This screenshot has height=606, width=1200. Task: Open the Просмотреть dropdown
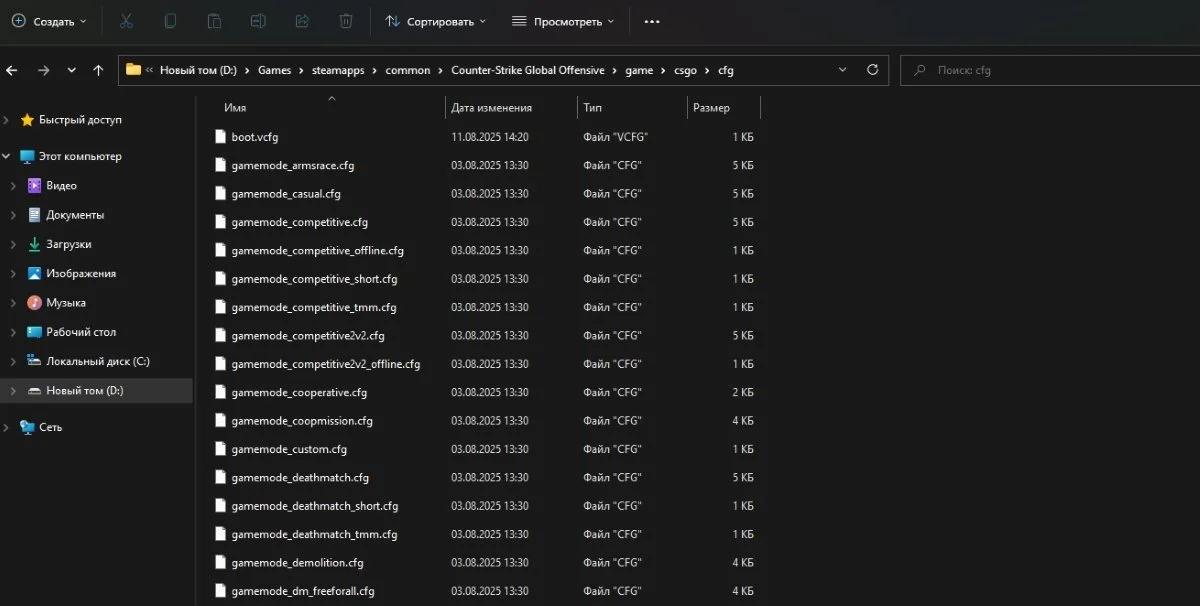[563, 21]
